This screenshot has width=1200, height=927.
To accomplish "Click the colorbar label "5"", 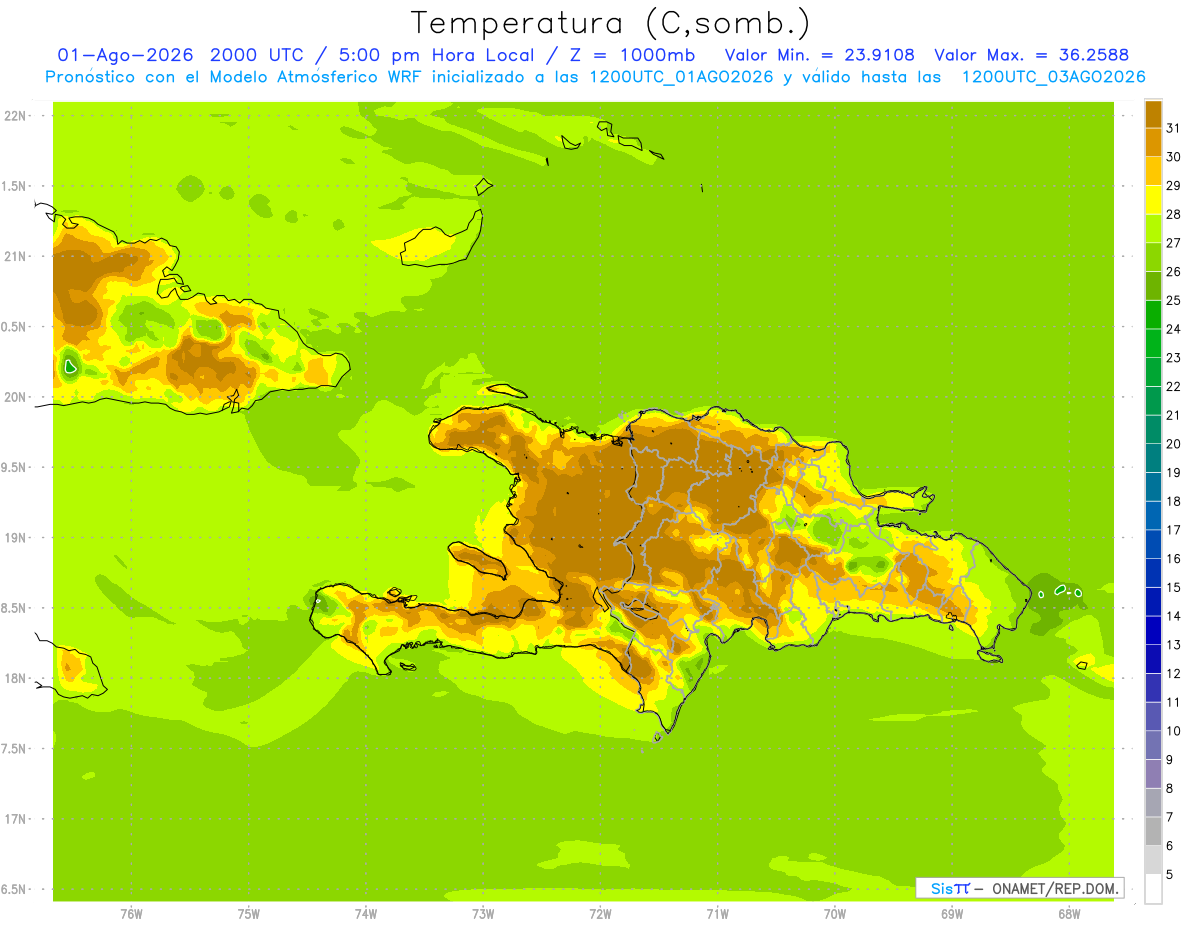I will tap(1170, 875).
